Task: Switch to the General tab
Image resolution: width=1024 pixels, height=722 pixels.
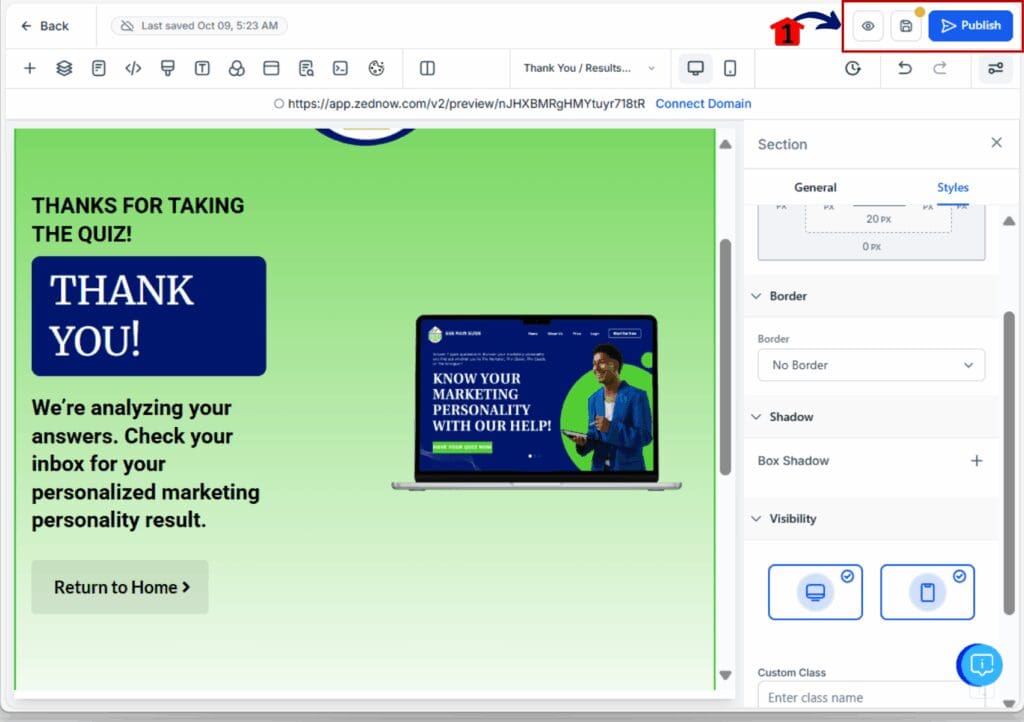Action: tap(815, 187)
